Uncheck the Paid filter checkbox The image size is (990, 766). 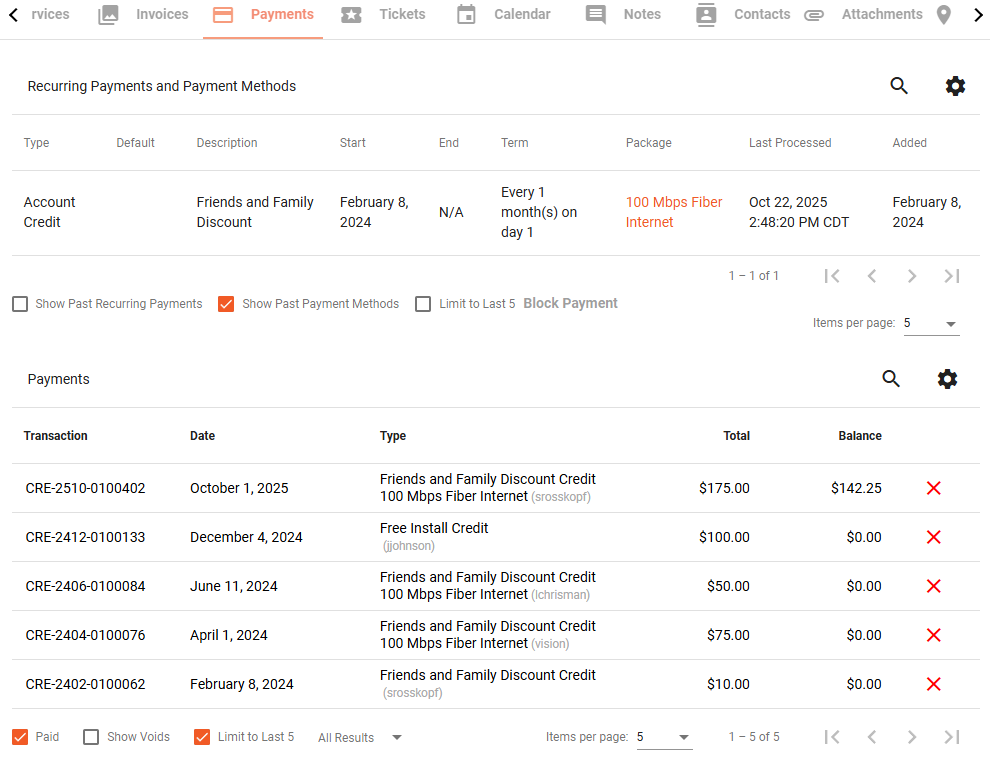[x=20, y=737]
